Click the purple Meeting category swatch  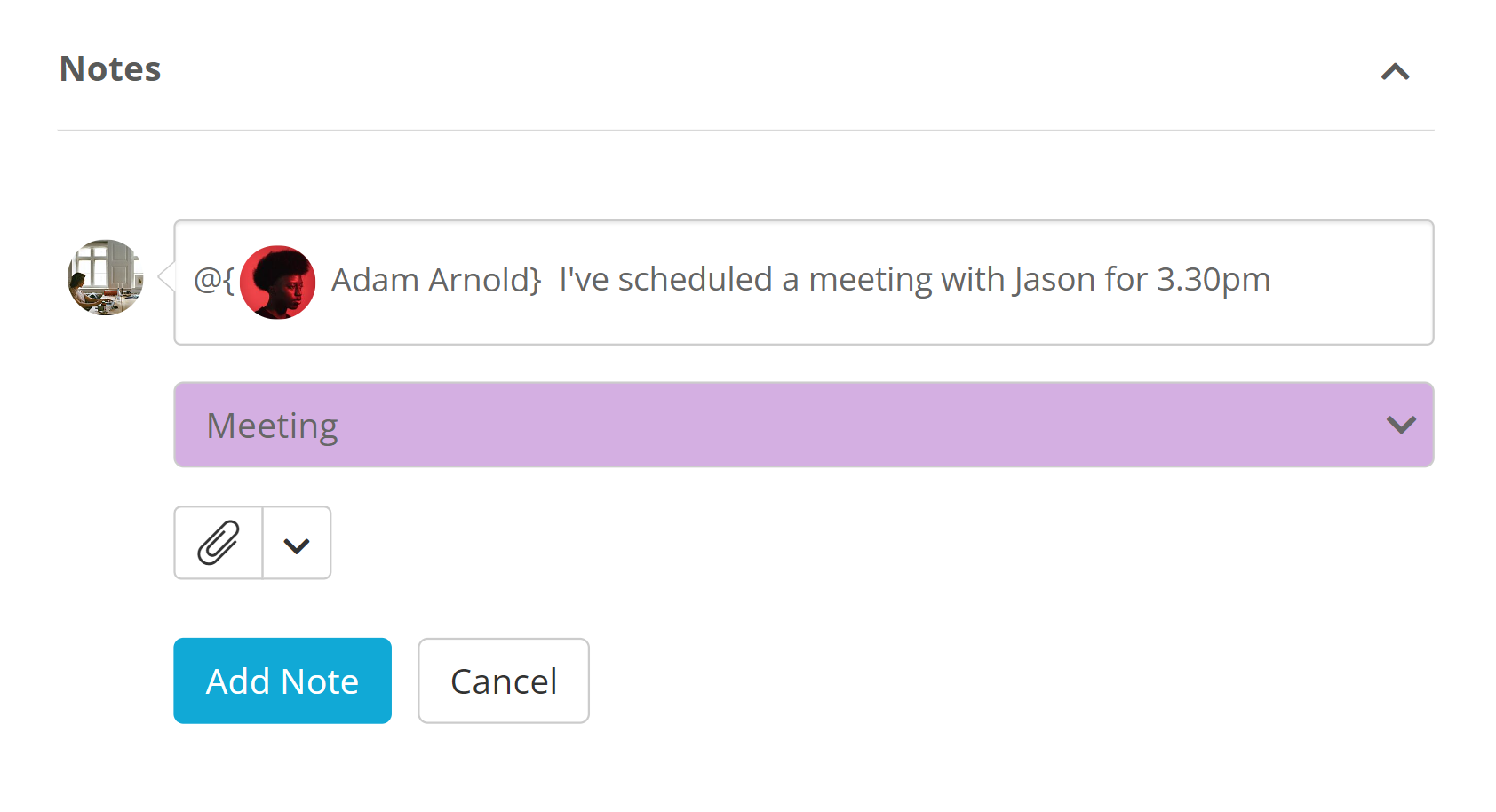[800, 425]
